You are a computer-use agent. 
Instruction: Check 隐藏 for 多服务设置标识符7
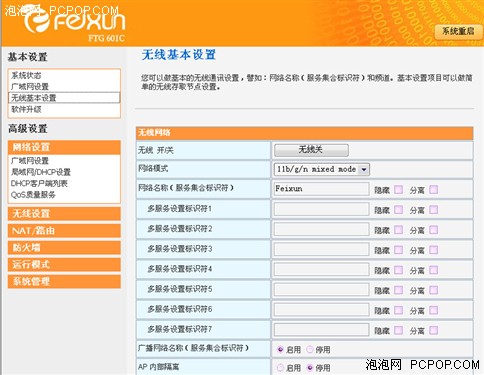coord(398,330)
